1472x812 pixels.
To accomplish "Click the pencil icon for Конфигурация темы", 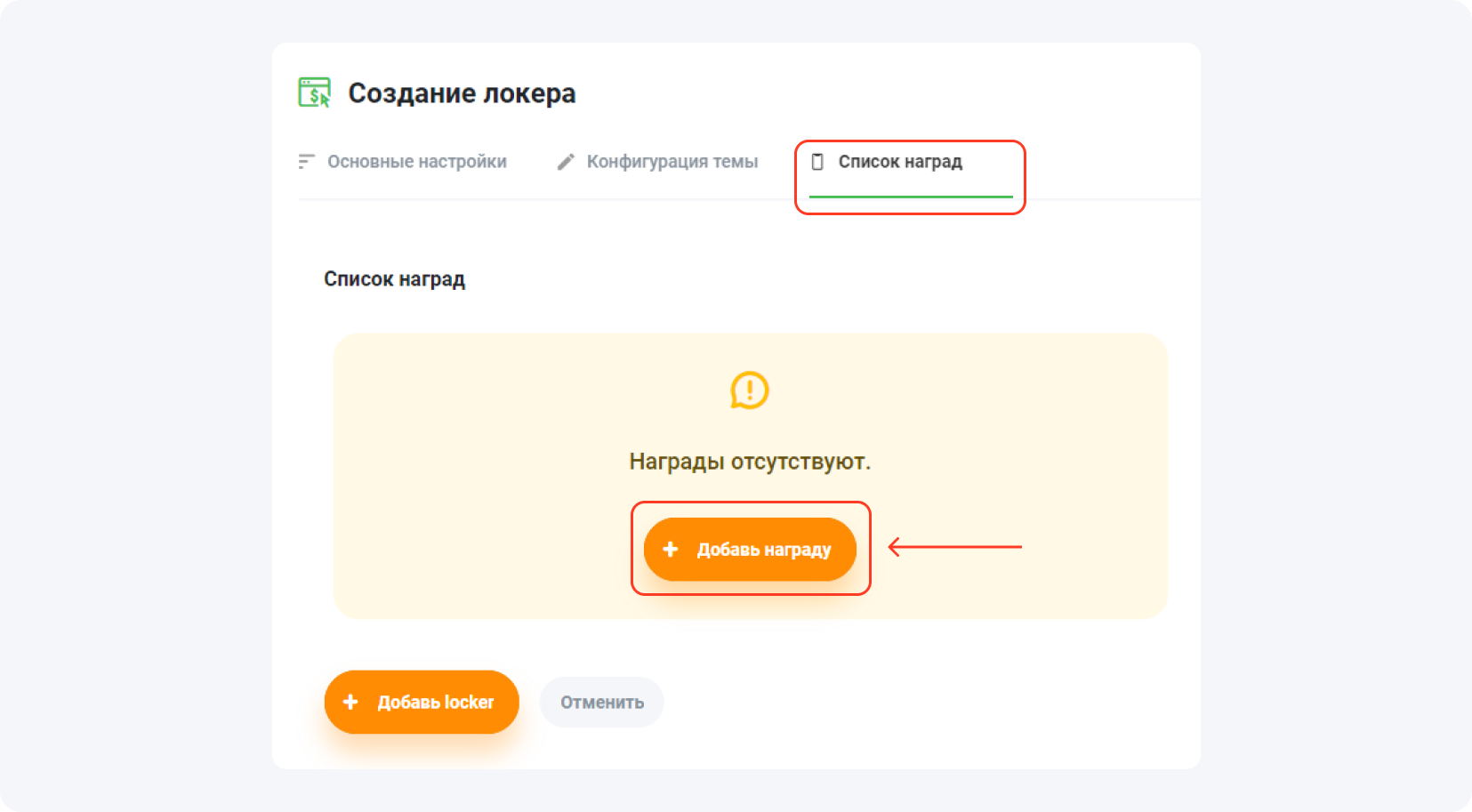I will pos(566,161).
